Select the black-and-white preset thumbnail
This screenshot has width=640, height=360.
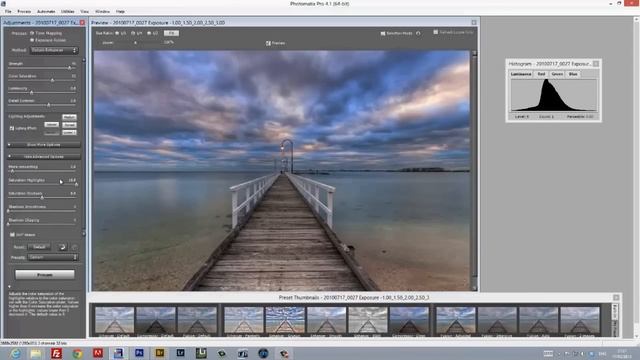(x=368, y=320)
